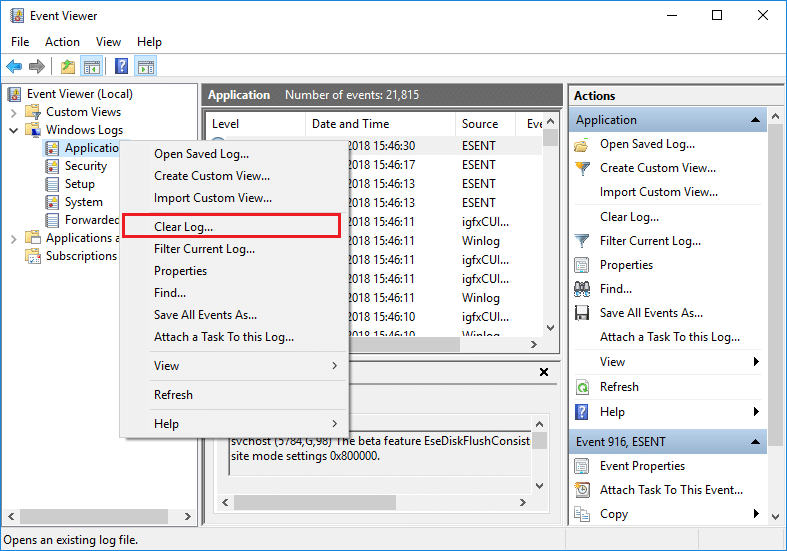Open the Action menu
The height and width of the screenshot is (551, 787).
(62, 42)
